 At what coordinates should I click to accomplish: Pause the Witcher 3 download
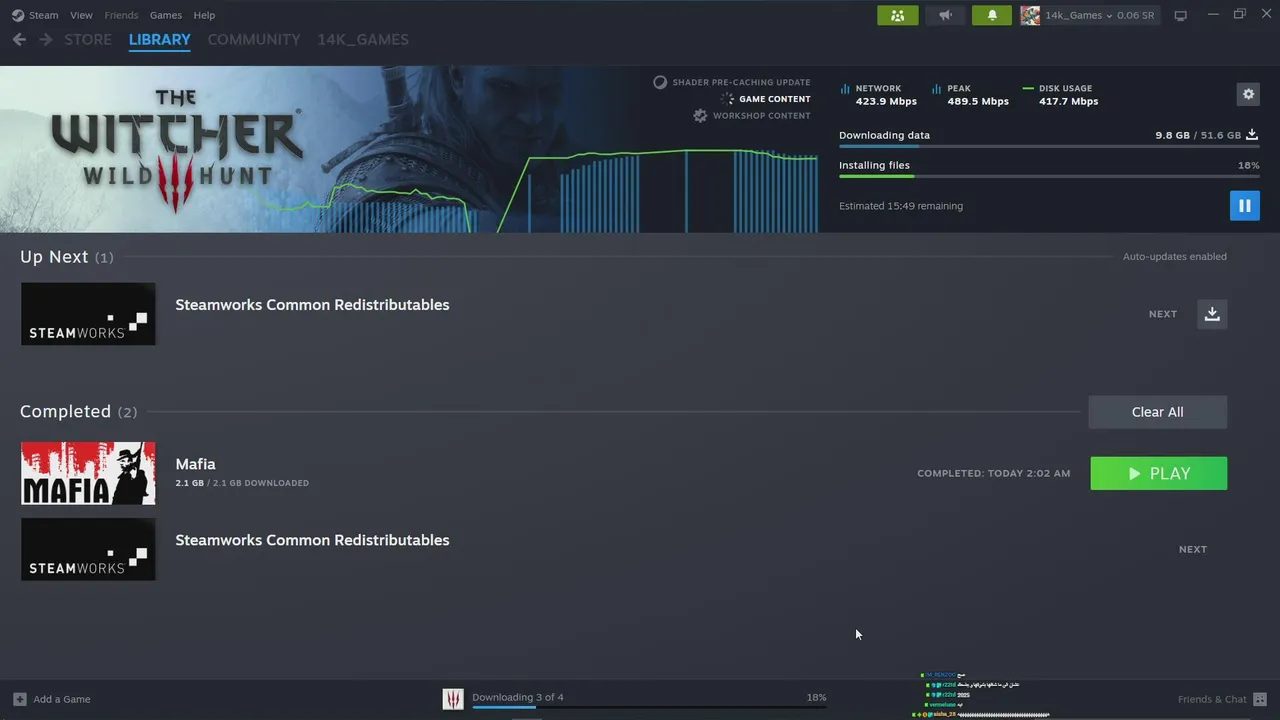1245,206
